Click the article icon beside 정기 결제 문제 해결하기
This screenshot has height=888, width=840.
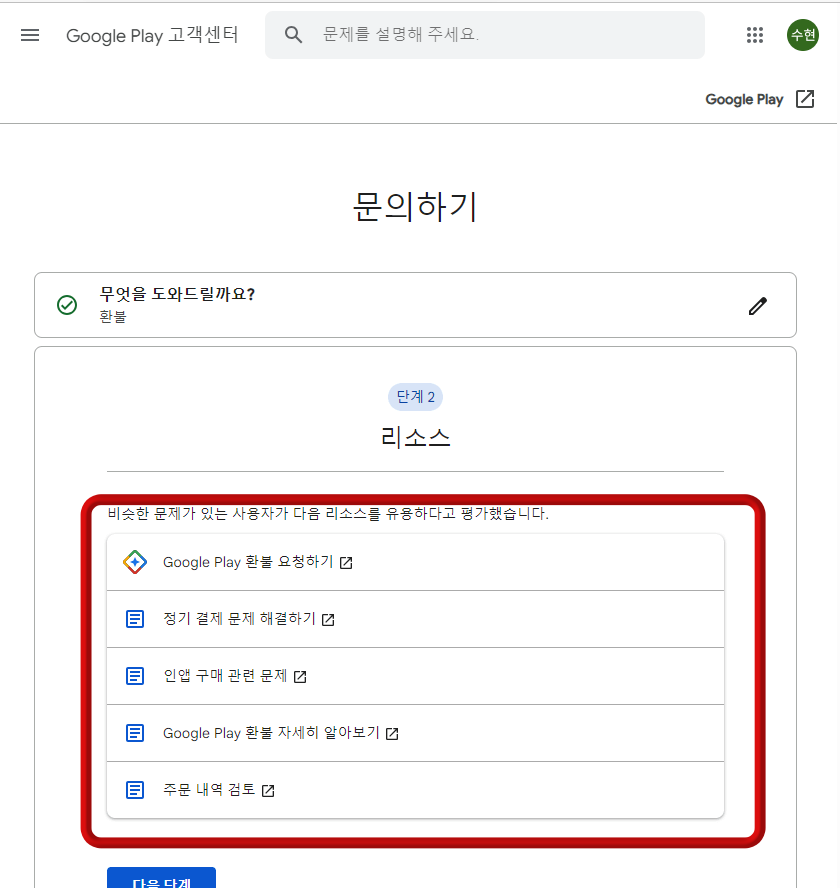pyautogui.click(x=135, y=619)
